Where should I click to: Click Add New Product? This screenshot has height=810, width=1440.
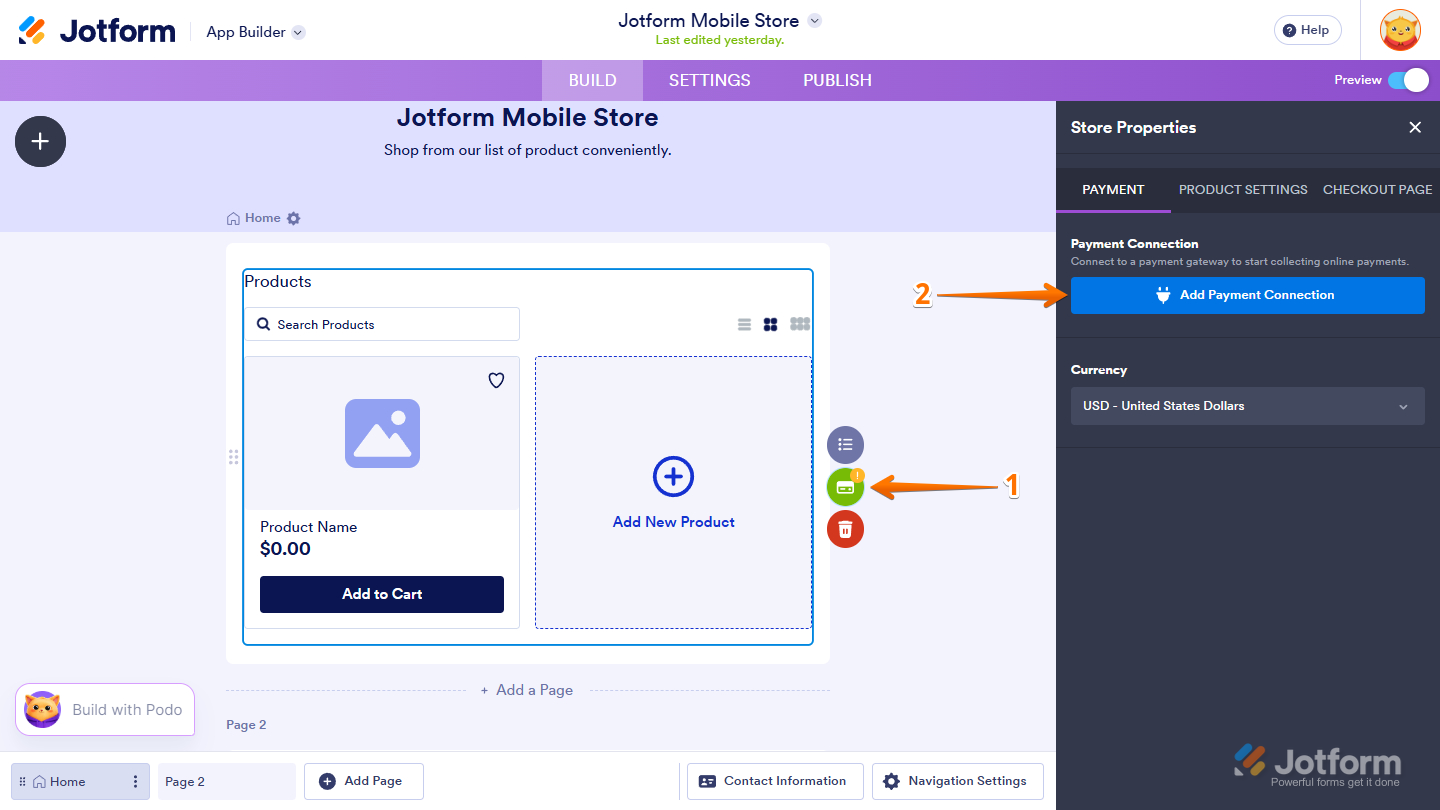pyautogui.click(x=673, y=493)
